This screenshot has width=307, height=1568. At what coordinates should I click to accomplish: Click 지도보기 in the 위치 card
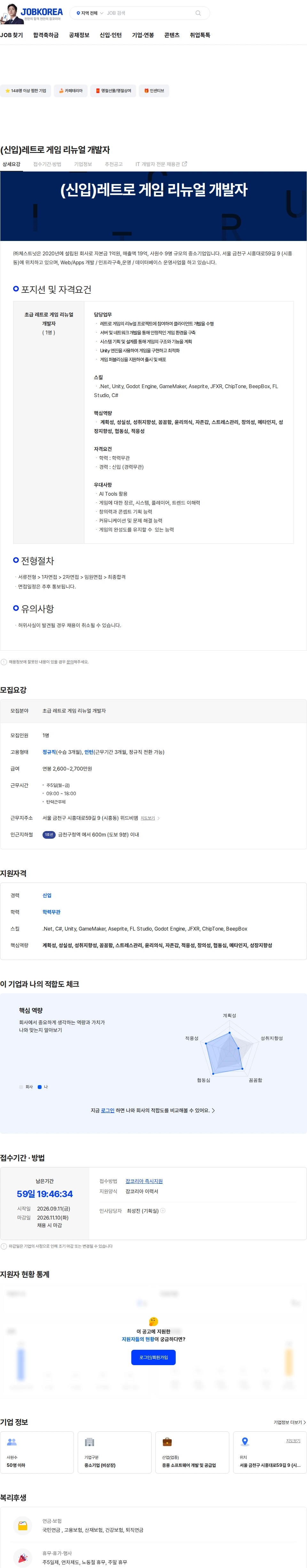(293, 1441)
